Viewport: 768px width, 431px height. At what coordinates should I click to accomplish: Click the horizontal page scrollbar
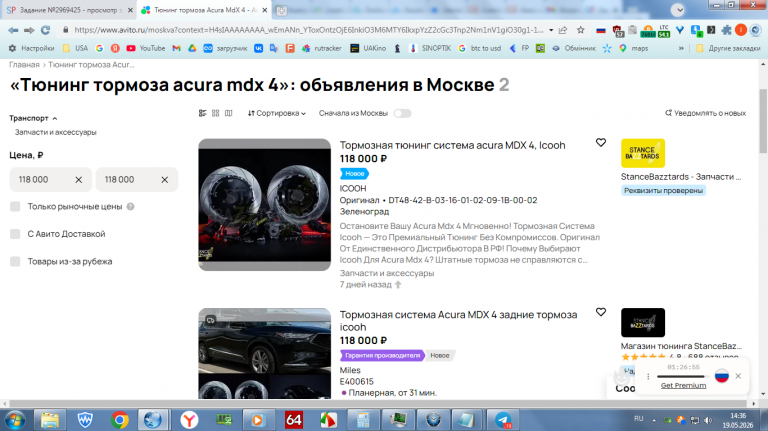[x=377, y=404]
